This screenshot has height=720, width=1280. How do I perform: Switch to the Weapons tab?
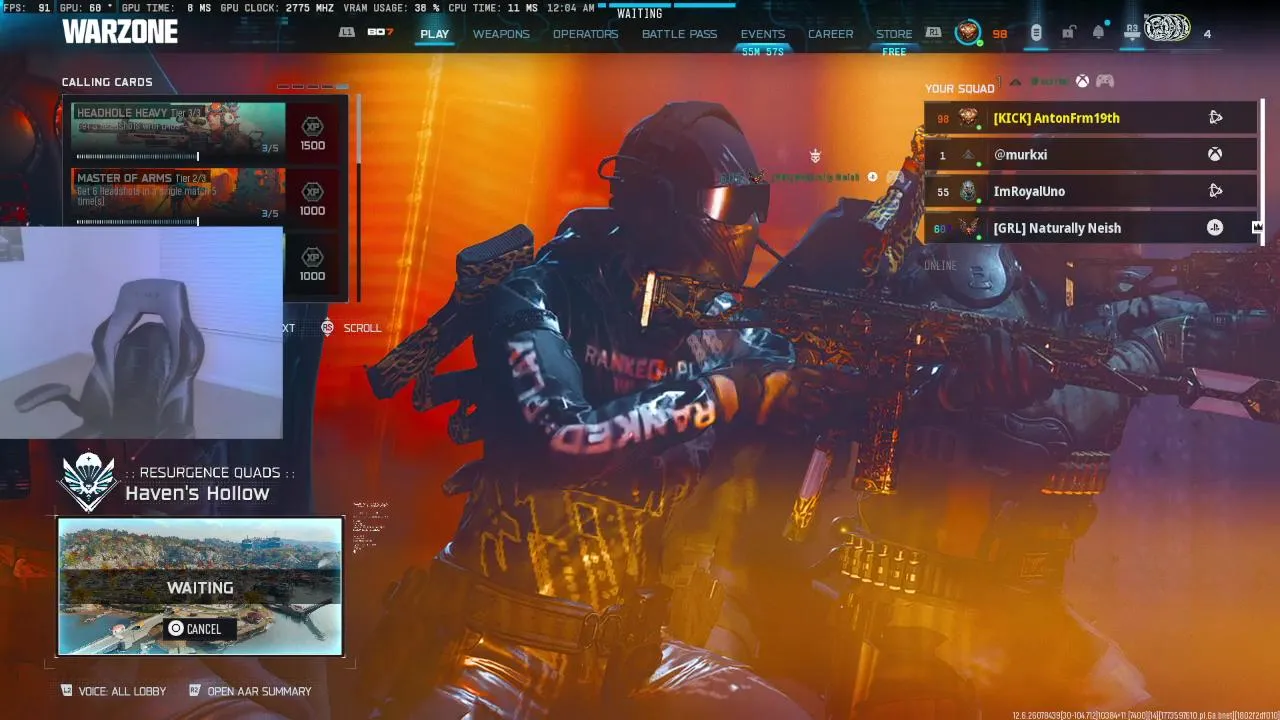point(501,34)
